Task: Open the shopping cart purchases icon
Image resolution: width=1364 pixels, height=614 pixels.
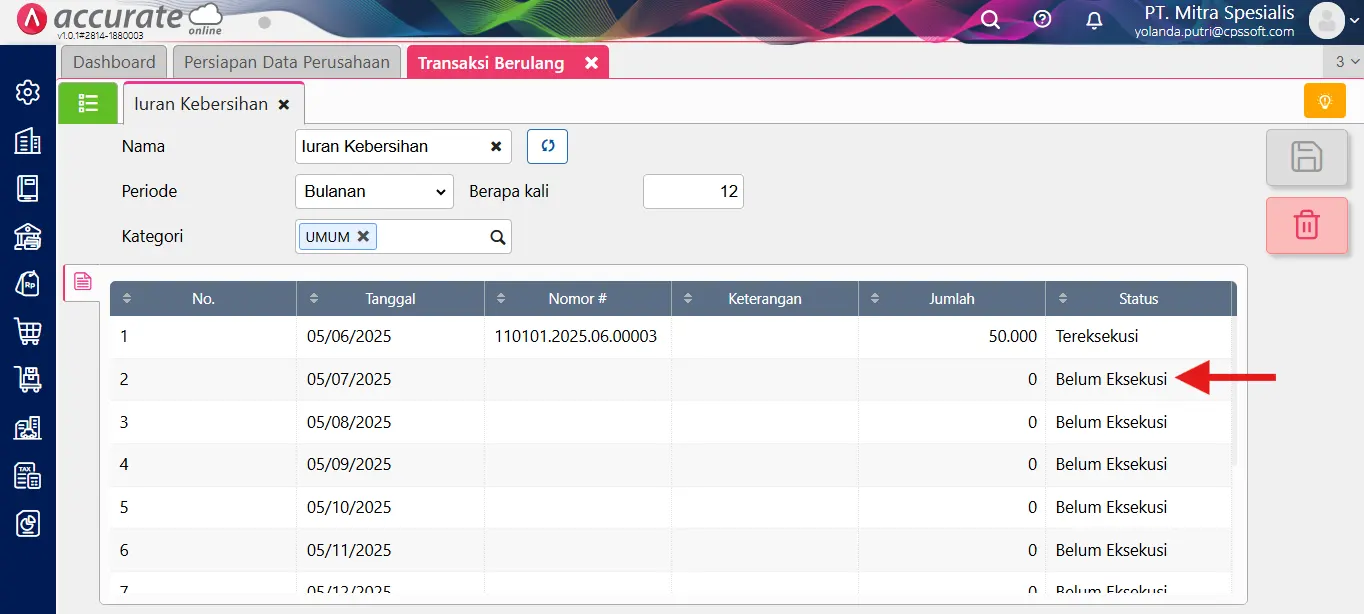Action: pos(27,331)
